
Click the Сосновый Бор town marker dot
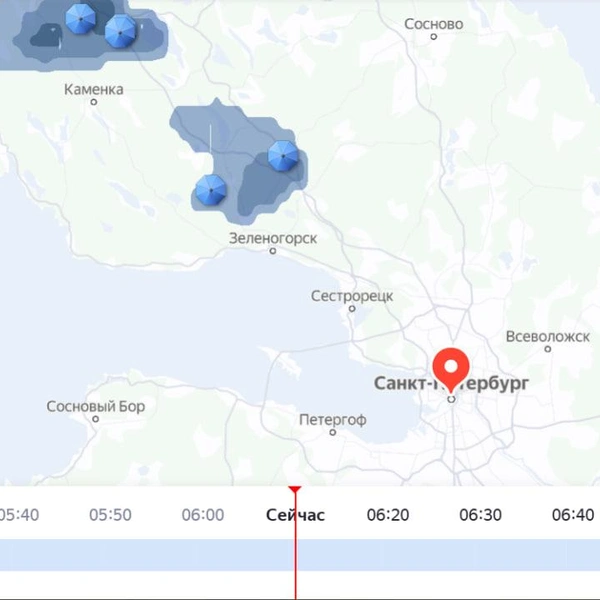coord(96,419)
